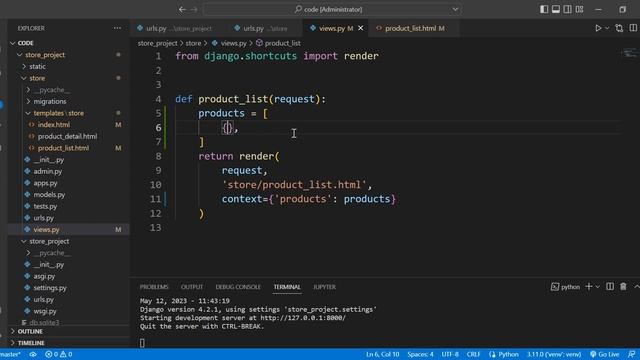Open new terminal launch profile dropdown

click(x=598, y=287)
